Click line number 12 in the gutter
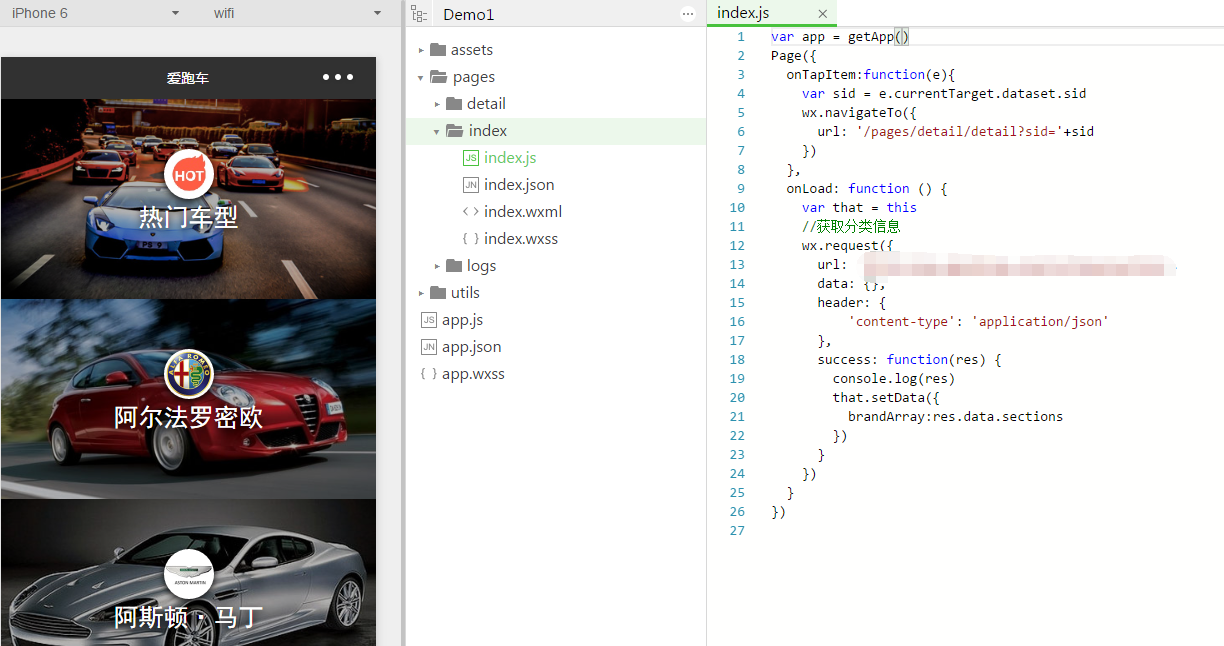This screenshot has height=646, width=1224. coord(738,245)
